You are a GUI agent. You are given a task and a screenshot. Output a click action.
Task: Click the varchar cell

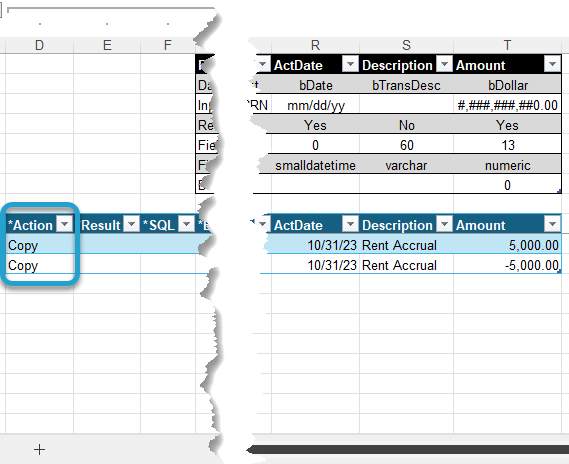406,165
